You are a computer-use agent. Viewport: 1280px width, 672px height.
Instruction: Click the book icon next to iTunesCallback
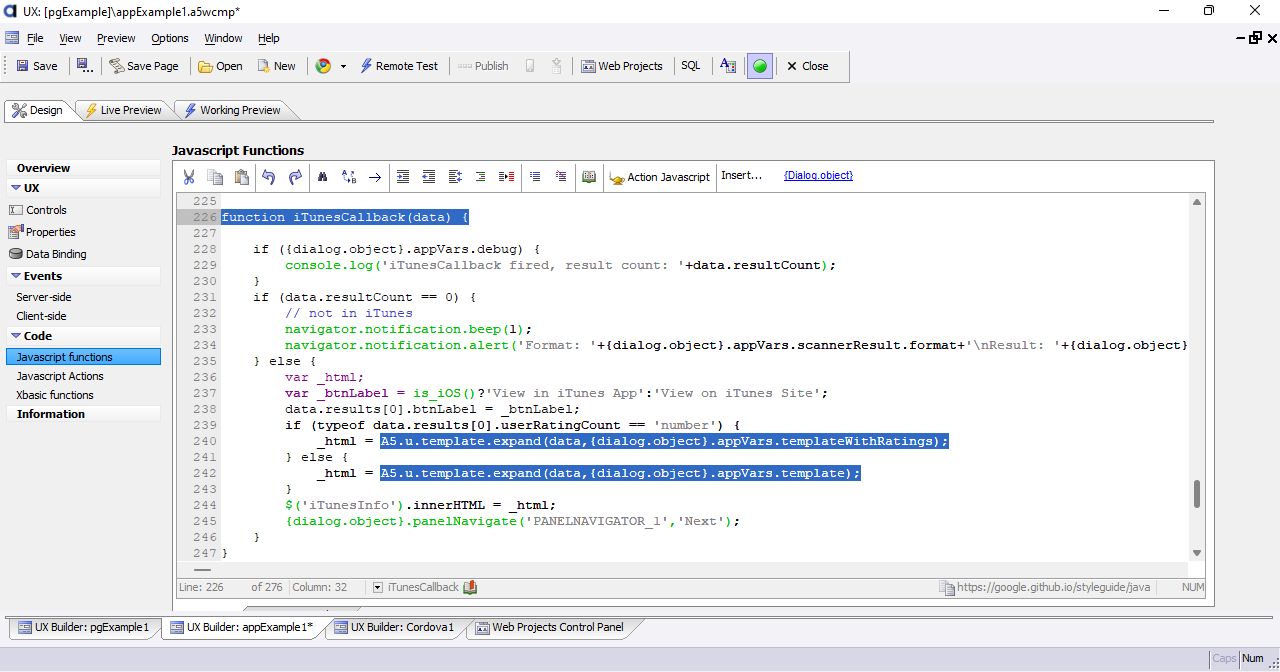coord(470,587)
